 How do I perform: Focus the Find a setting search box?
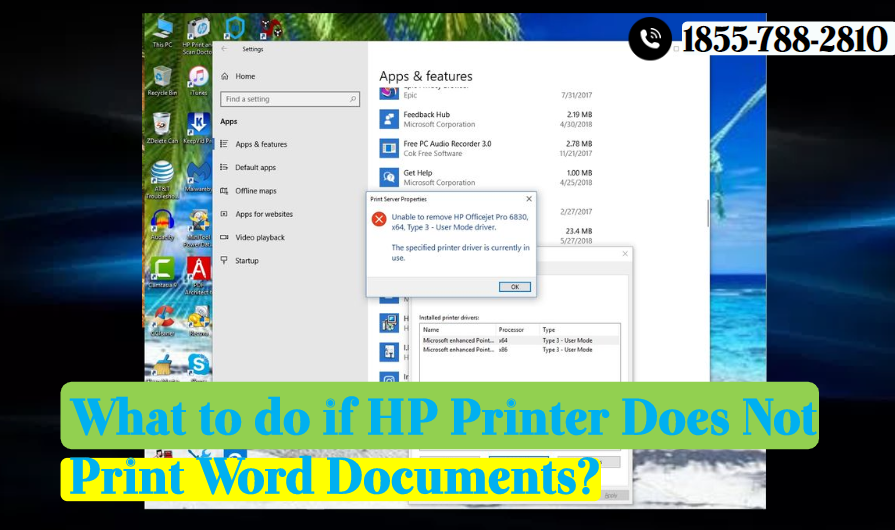coord(290,99)
